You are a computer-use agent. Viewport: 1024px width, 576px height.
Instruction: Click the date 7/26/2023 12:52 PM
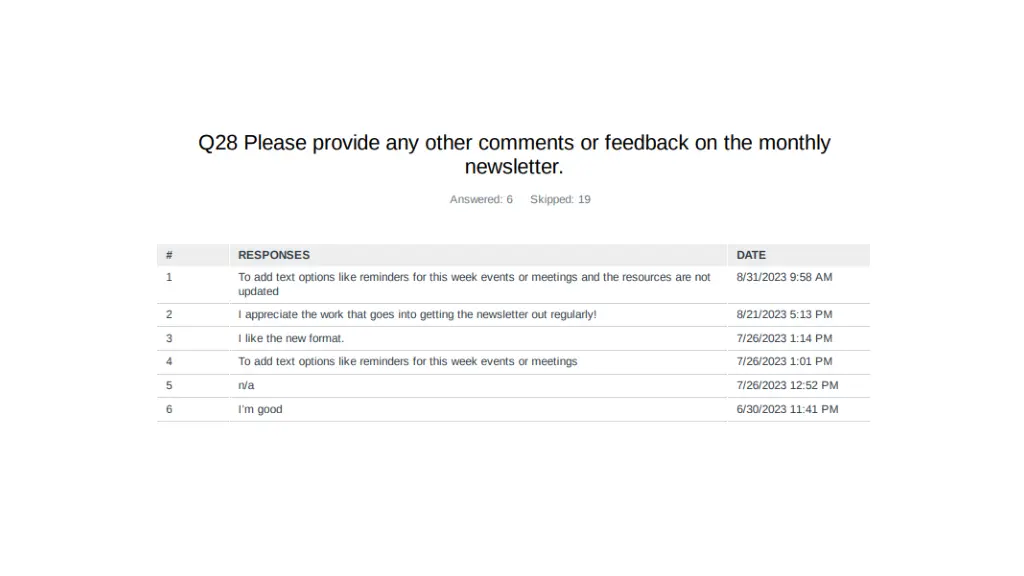[787, 385]
